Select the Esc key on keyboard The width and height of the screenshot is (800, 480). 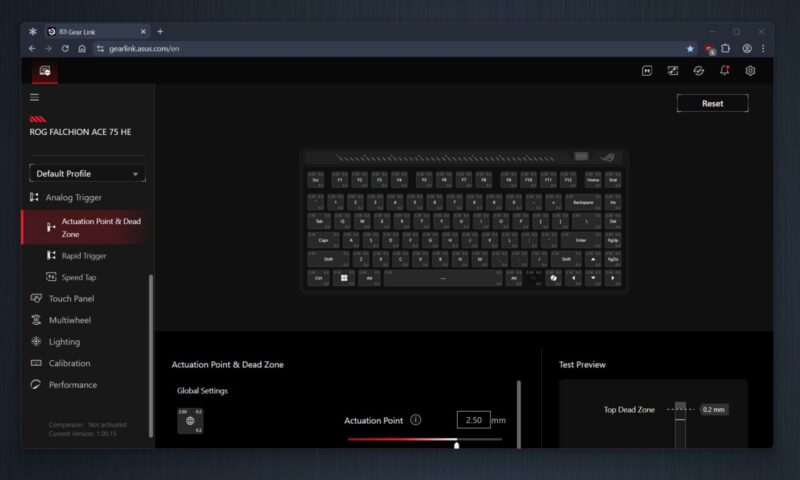[x=315, y=180]
